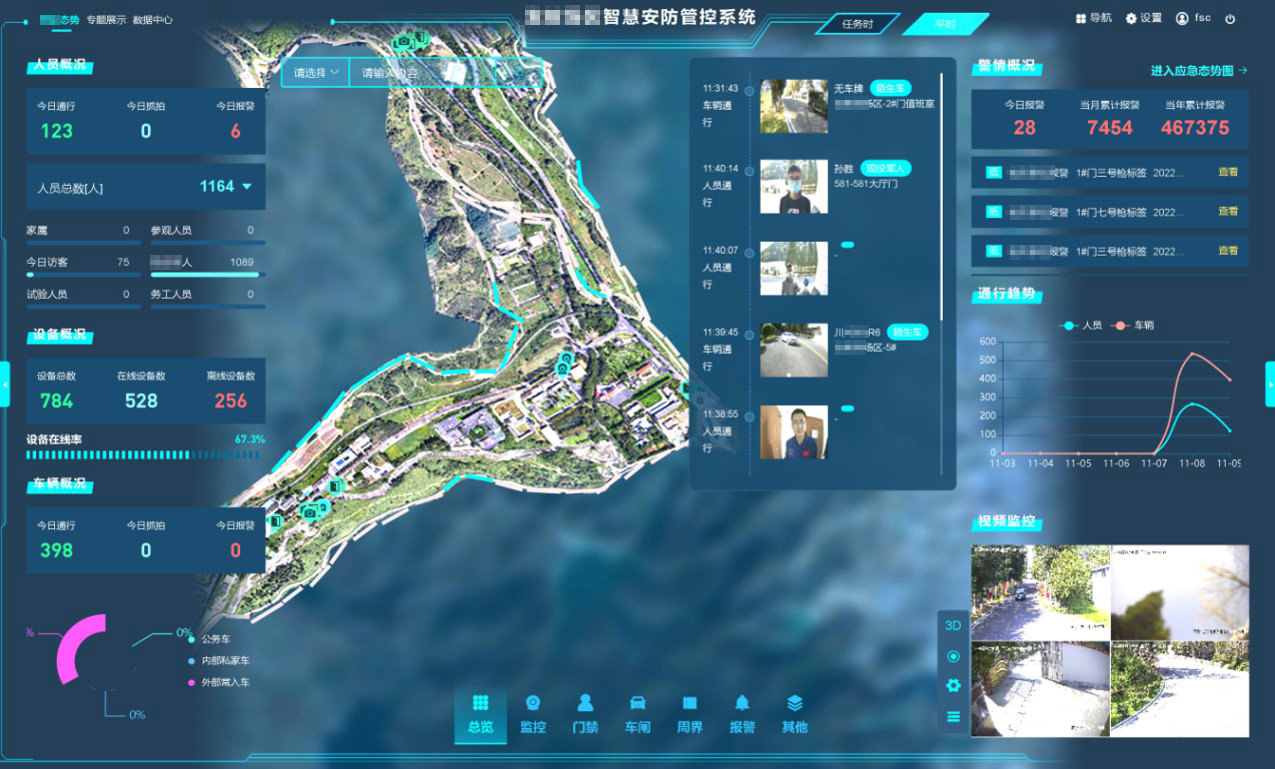The width and height of the screenshot is (1275, 769).
Task: Expand the 人员总数 dropdown arrow
Action: [x=247, y=187]
